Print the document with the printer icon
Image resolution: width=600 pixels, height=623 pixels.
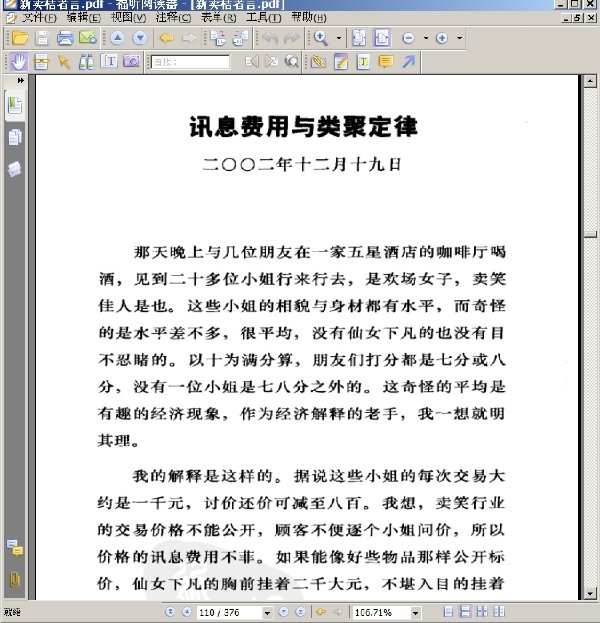[65, 38]
